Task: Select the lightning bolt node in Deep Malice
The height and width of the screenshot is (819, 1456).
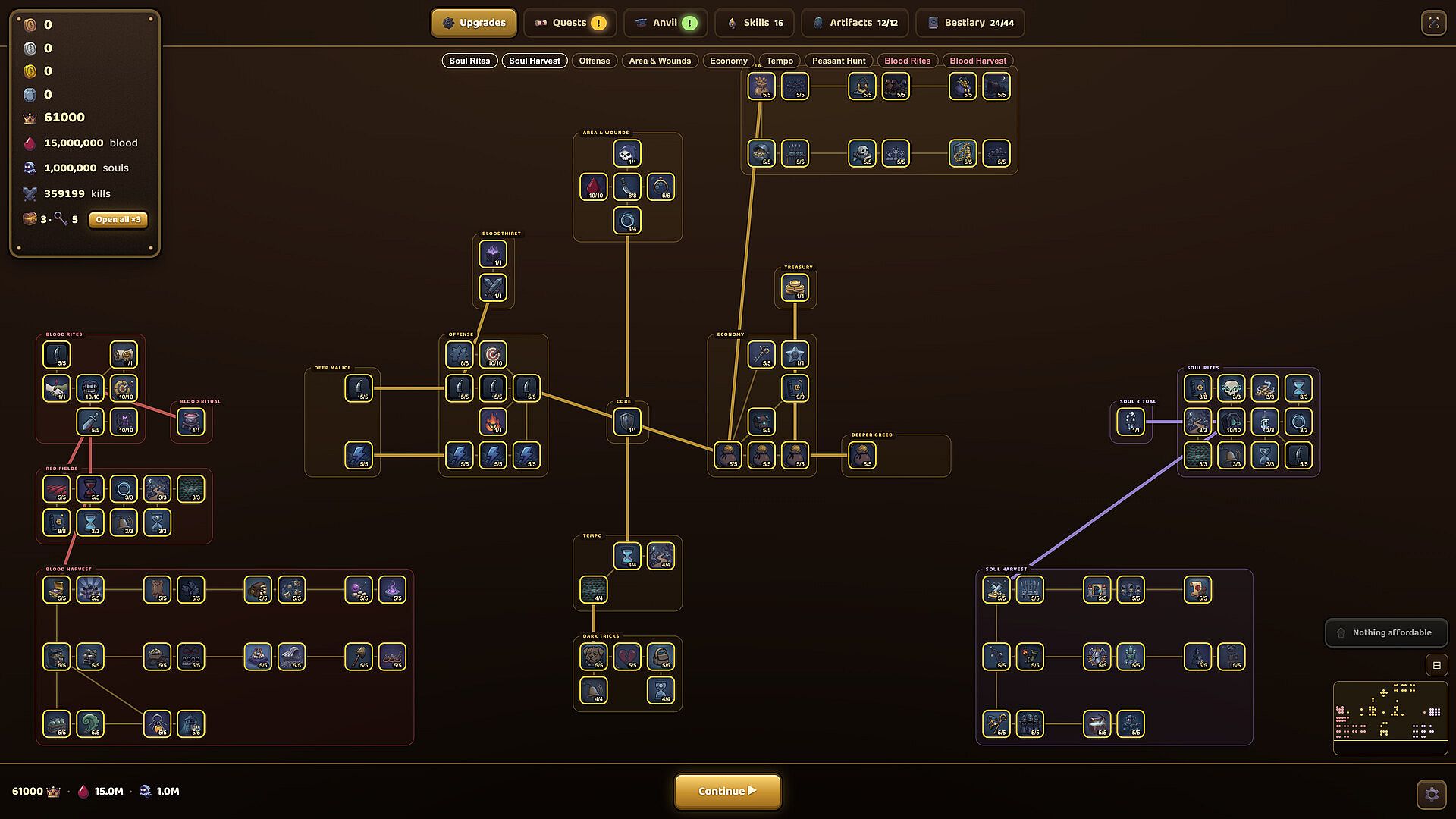Action: tap(359, 455)
